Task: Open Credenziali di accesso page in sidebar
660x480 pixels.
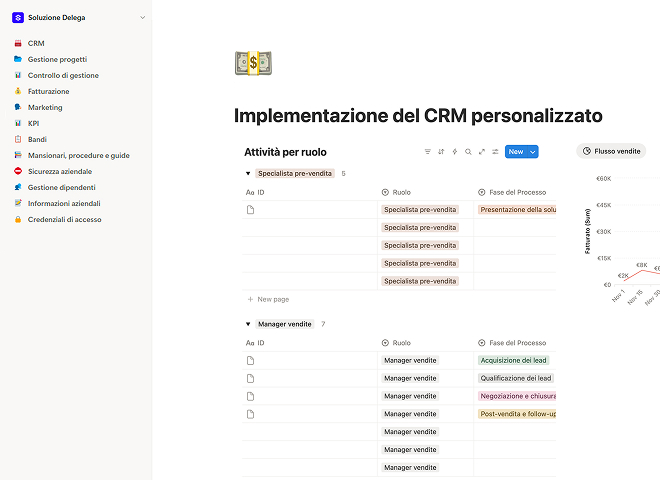Action: [x=64, y=219]
